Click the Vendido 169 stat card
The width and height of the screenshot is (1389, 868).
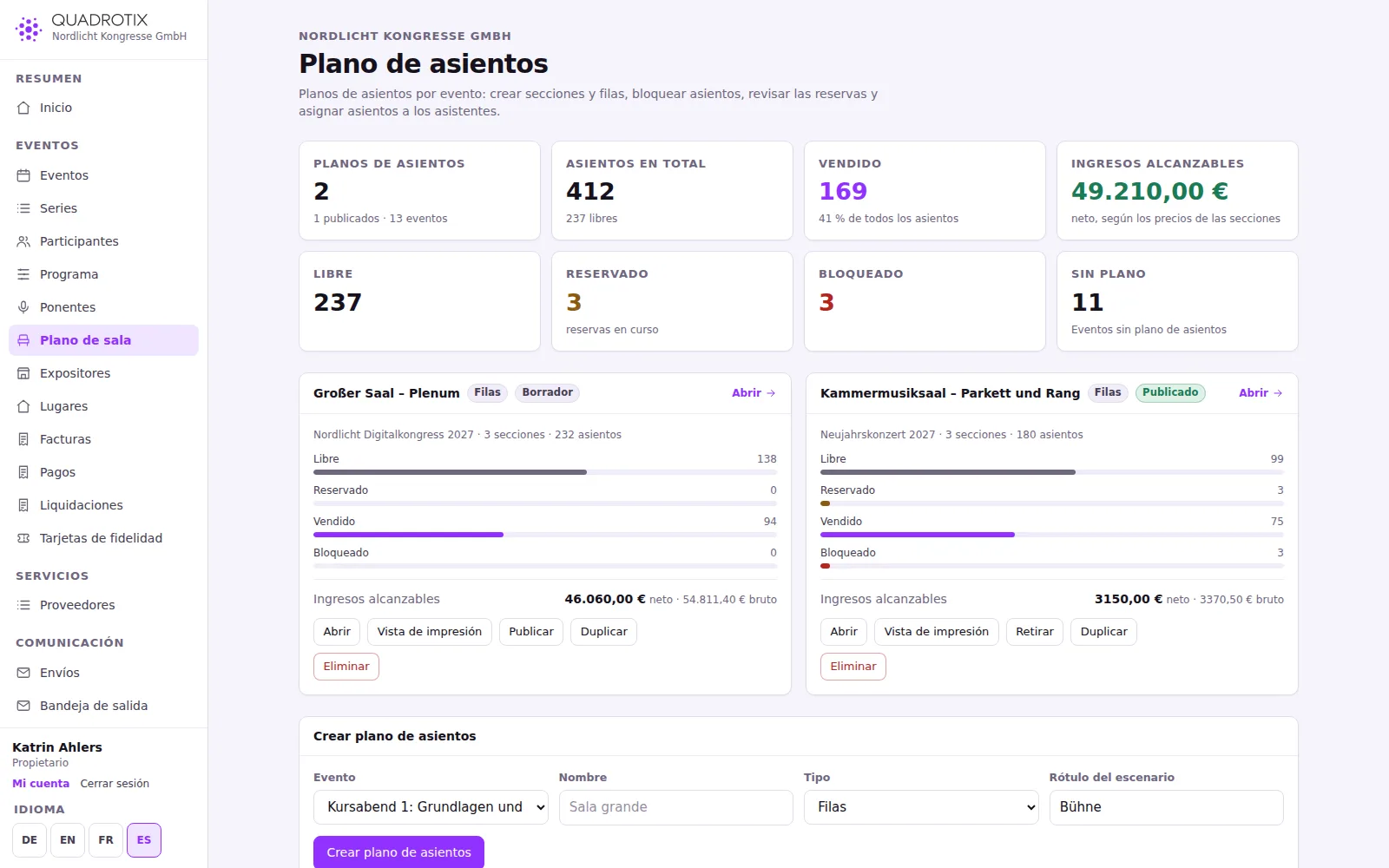[925, 191]
